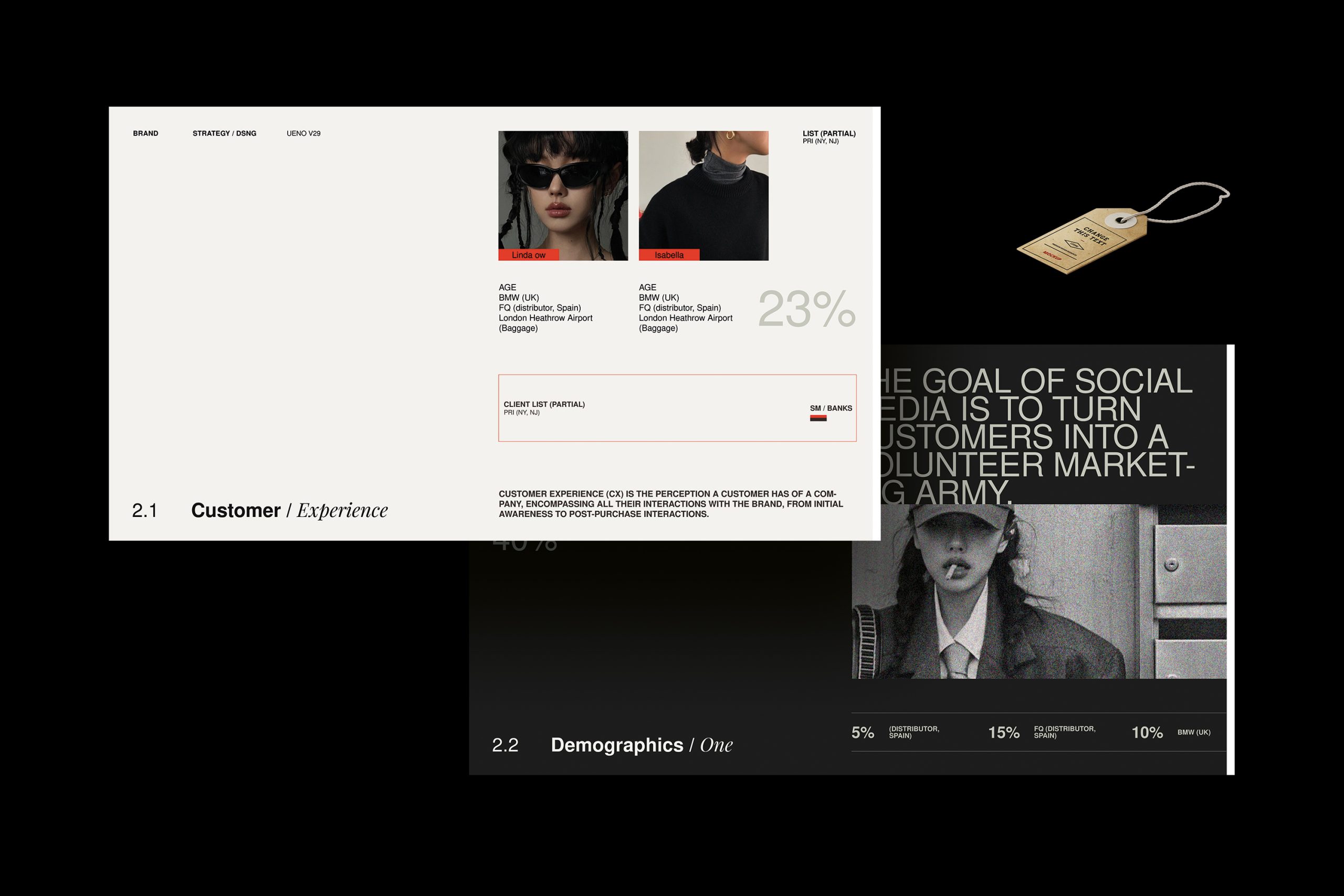Click the red Linda ow name tag
The height and width of the screenshot is (896, 1344).
(528, 255)
